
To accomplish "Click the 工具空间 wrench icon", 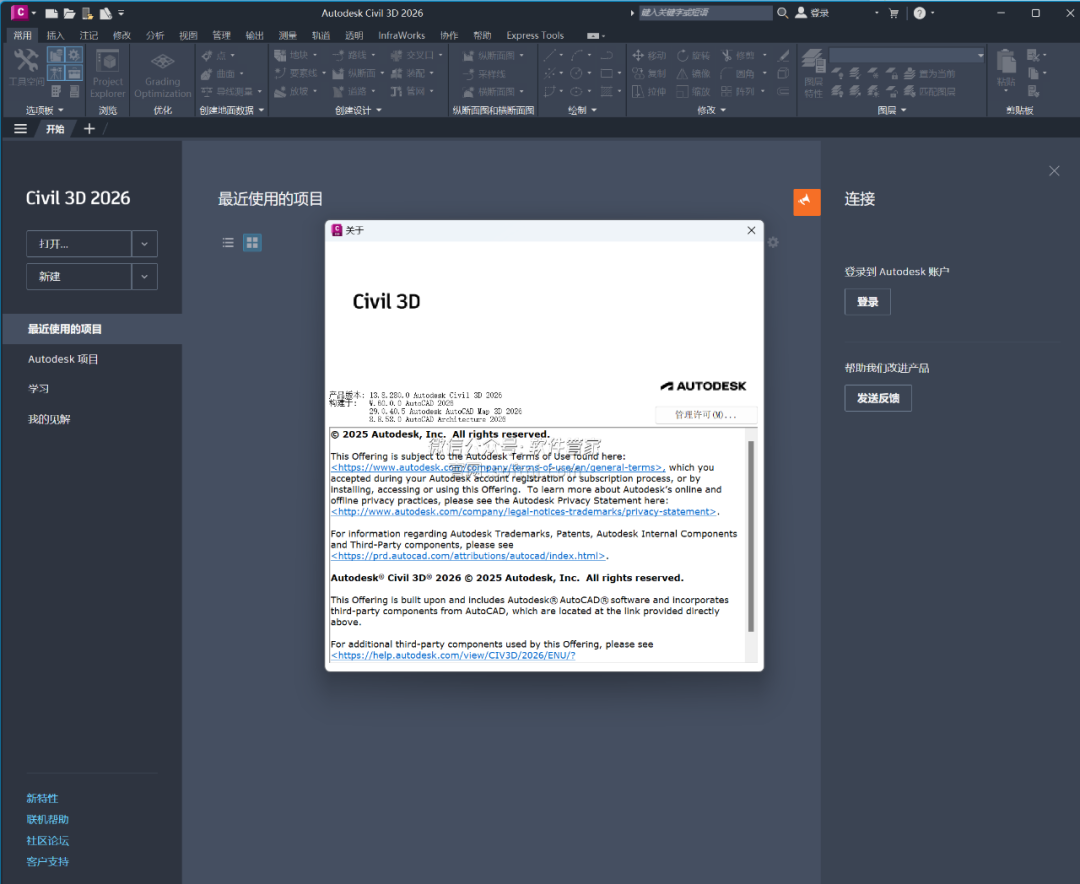I will [26, 61].
